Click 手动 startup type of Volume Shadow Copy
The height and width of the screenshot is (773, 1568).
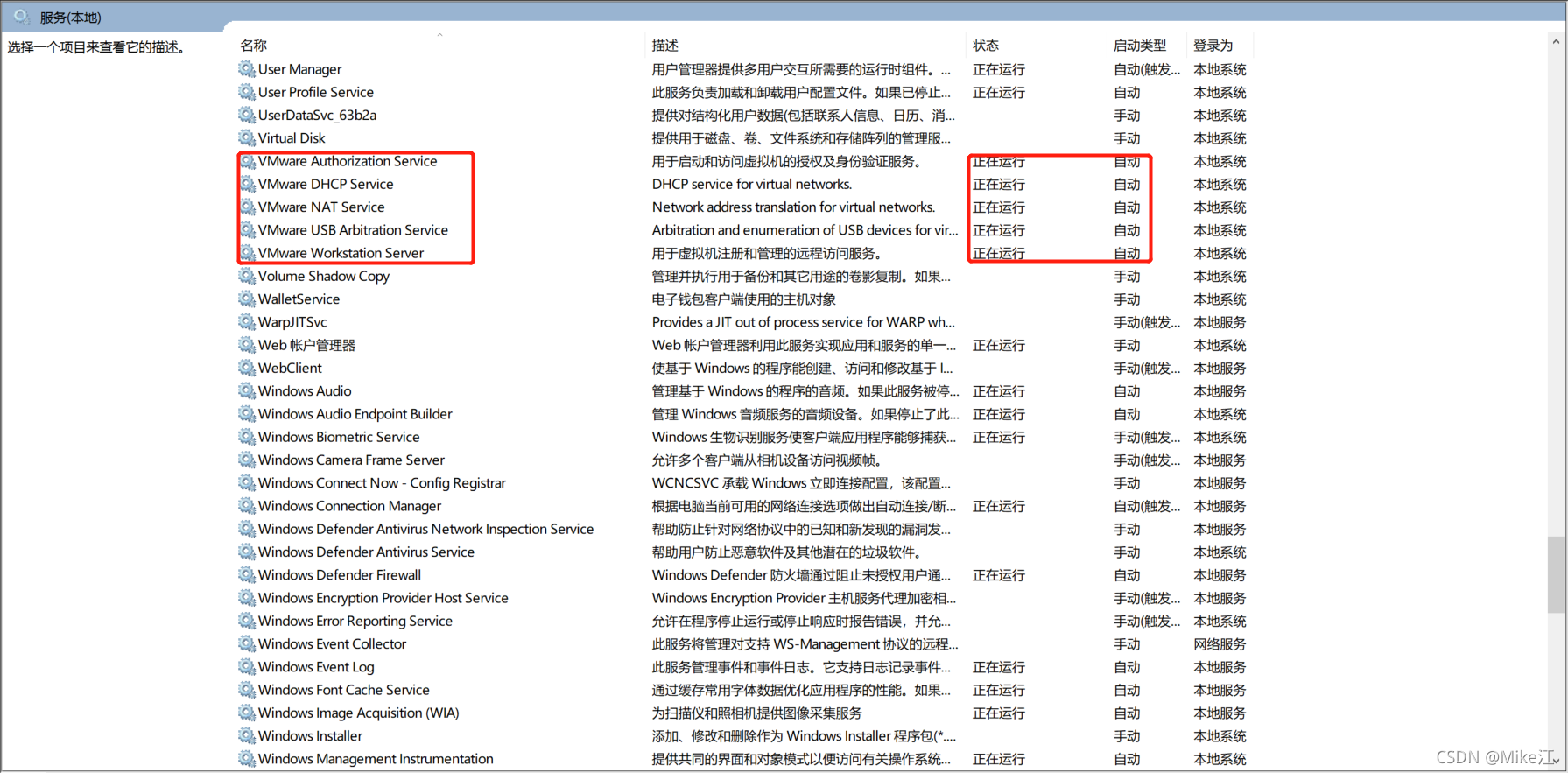pyautogui.click(x=1127, y=276)
